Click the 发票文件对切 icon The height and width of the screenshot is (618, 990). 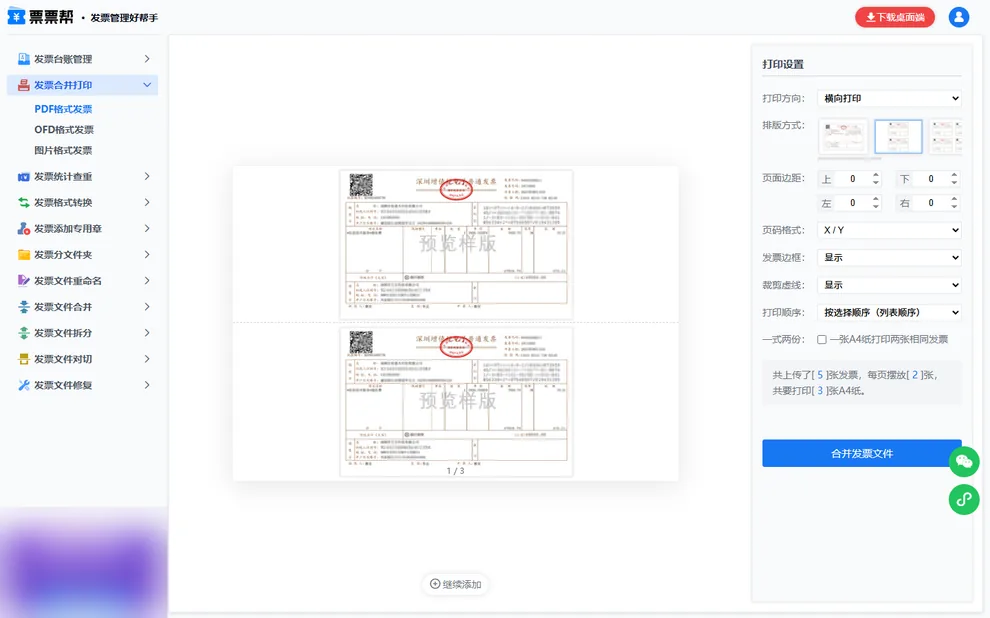[24, 359]
